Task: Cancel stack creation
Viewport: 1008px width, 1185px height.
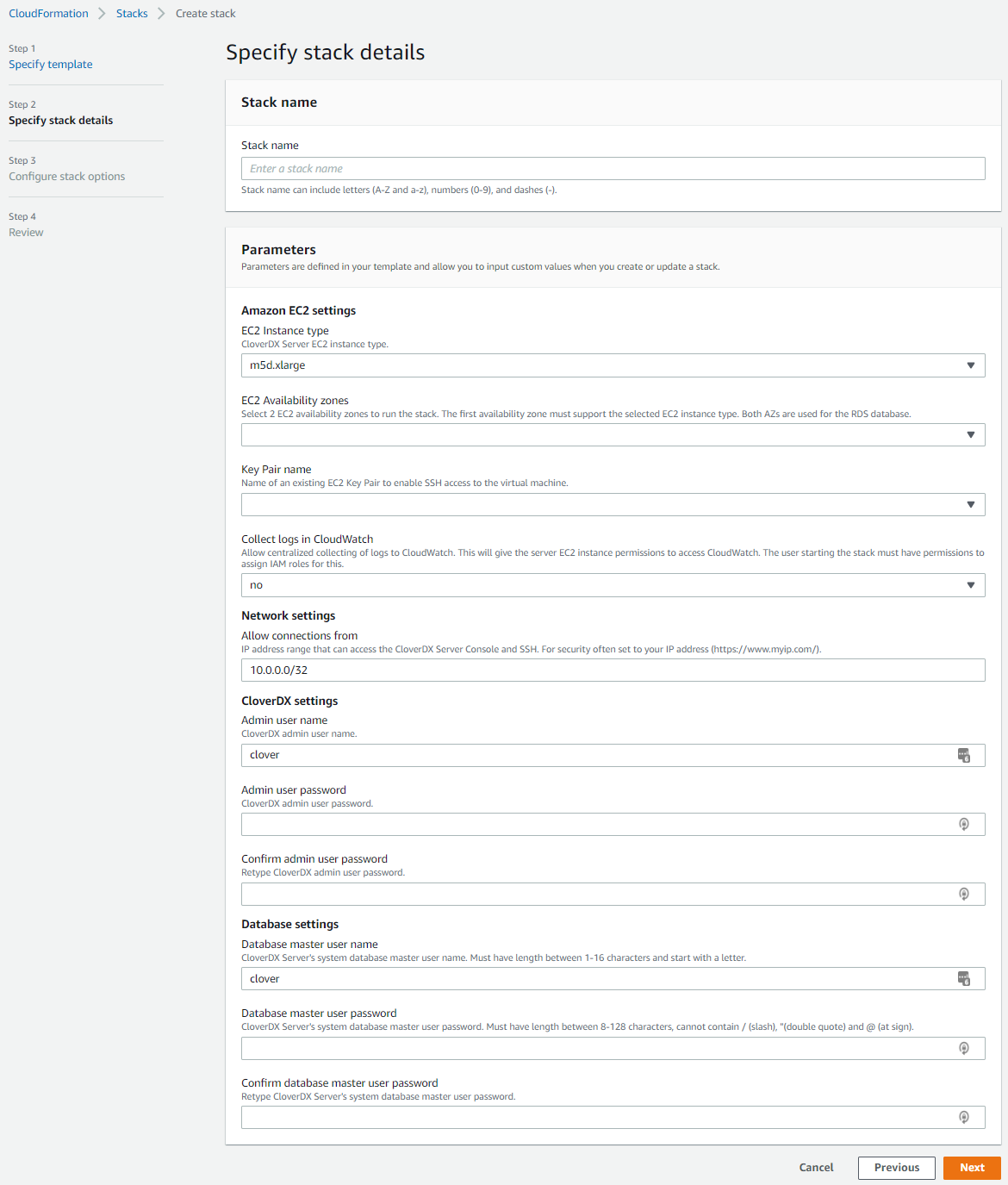Action: pyautogui.click(x=815, y=1167)
